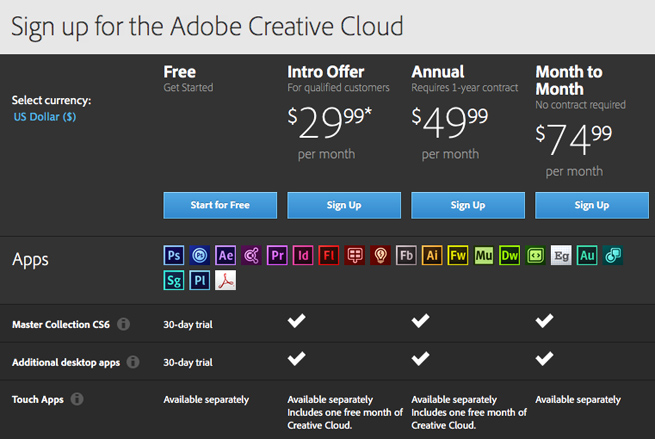This screenshot has width=655, height=439.
Task: Click the After Effects (Ae) icon
Action: 226,255
